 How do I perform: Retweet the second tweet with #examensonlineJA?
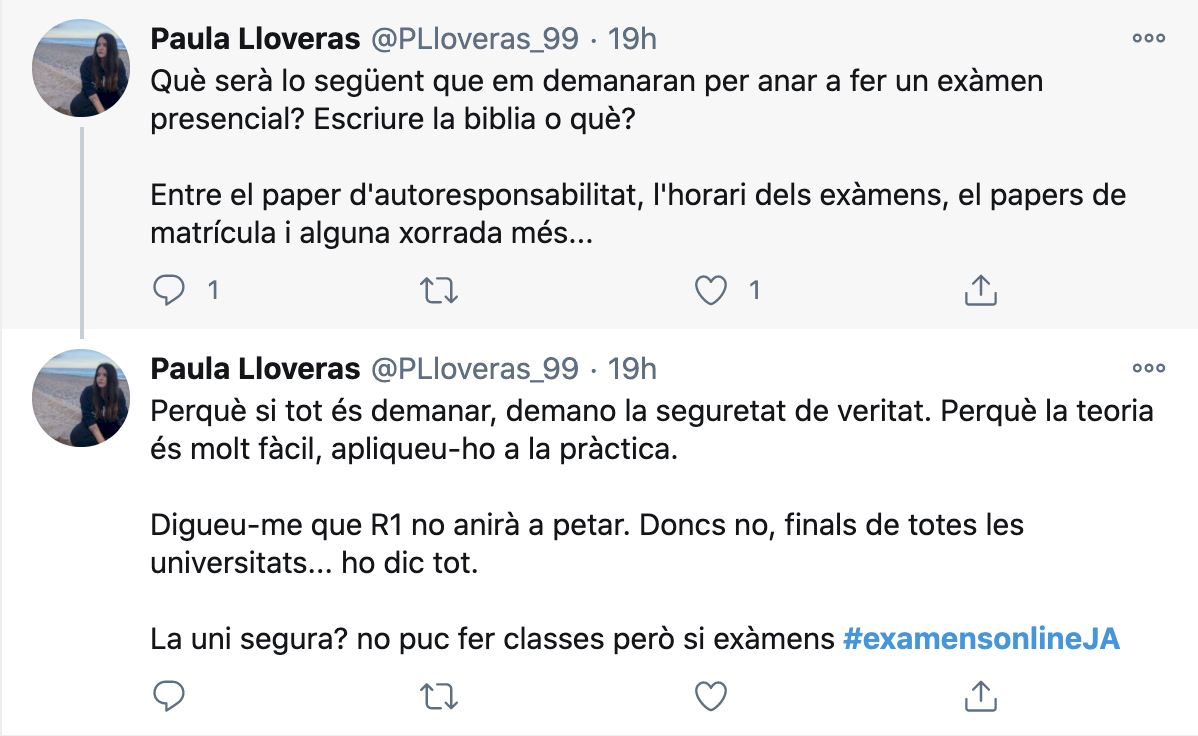point(439,696)
